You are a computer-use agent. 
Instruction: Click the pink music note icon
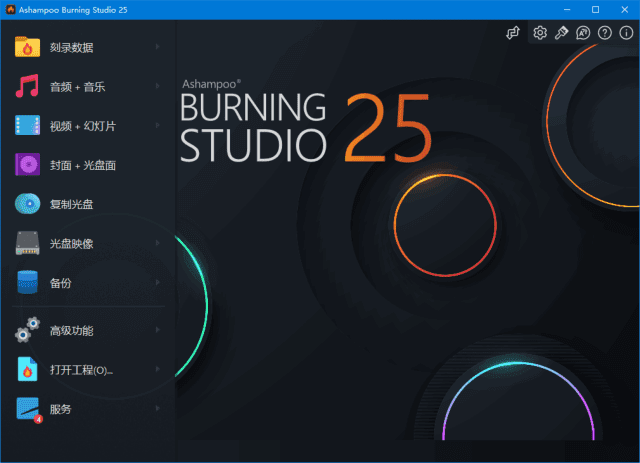point(27,86)
